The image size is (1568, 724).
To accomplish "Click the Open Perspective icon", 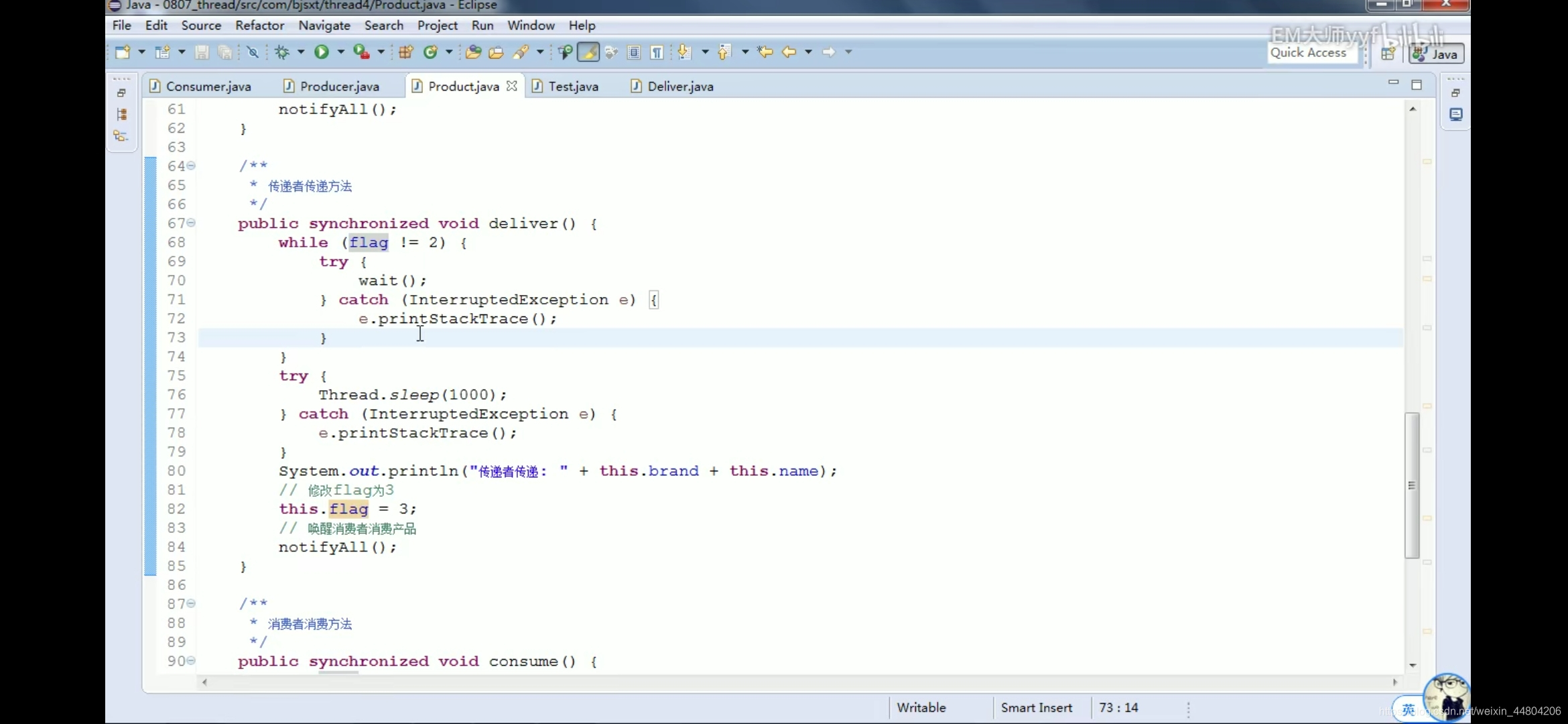I will [1388, 54].
